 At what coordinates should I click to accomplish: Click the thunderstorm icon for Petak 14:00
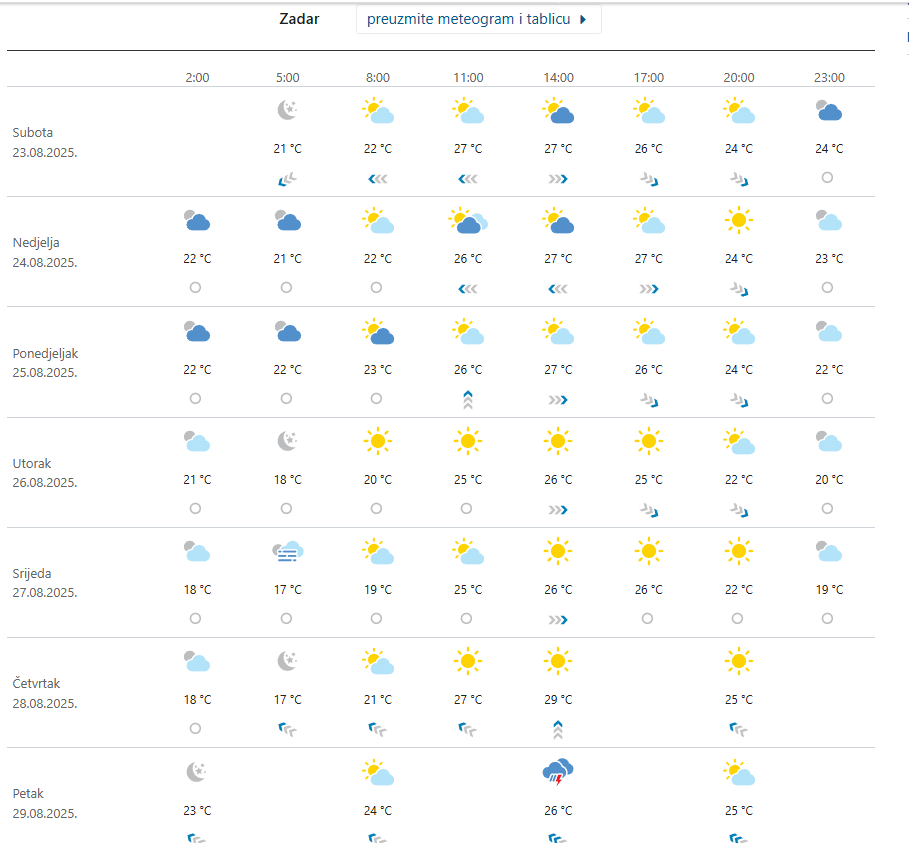(x=558, y=771)
